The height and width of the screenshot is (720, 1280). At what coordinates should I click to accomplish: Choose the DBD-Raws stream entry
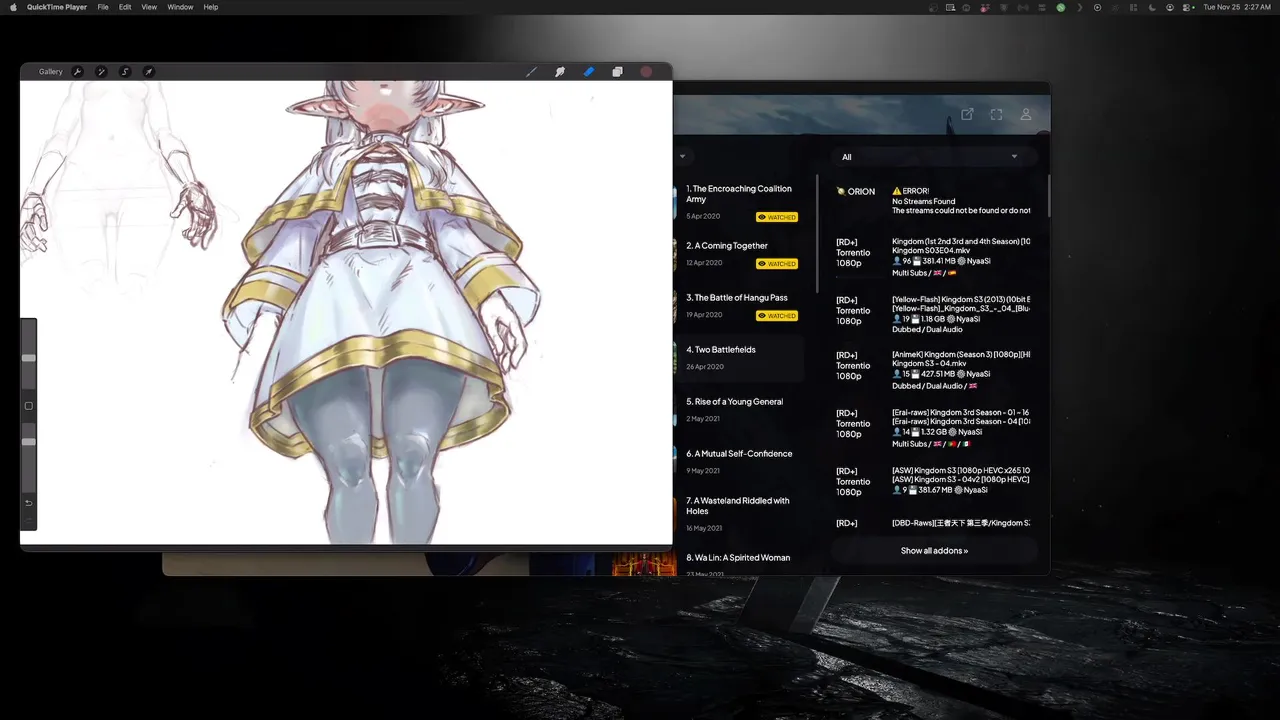pyautogui.click(x=932, y=523)
